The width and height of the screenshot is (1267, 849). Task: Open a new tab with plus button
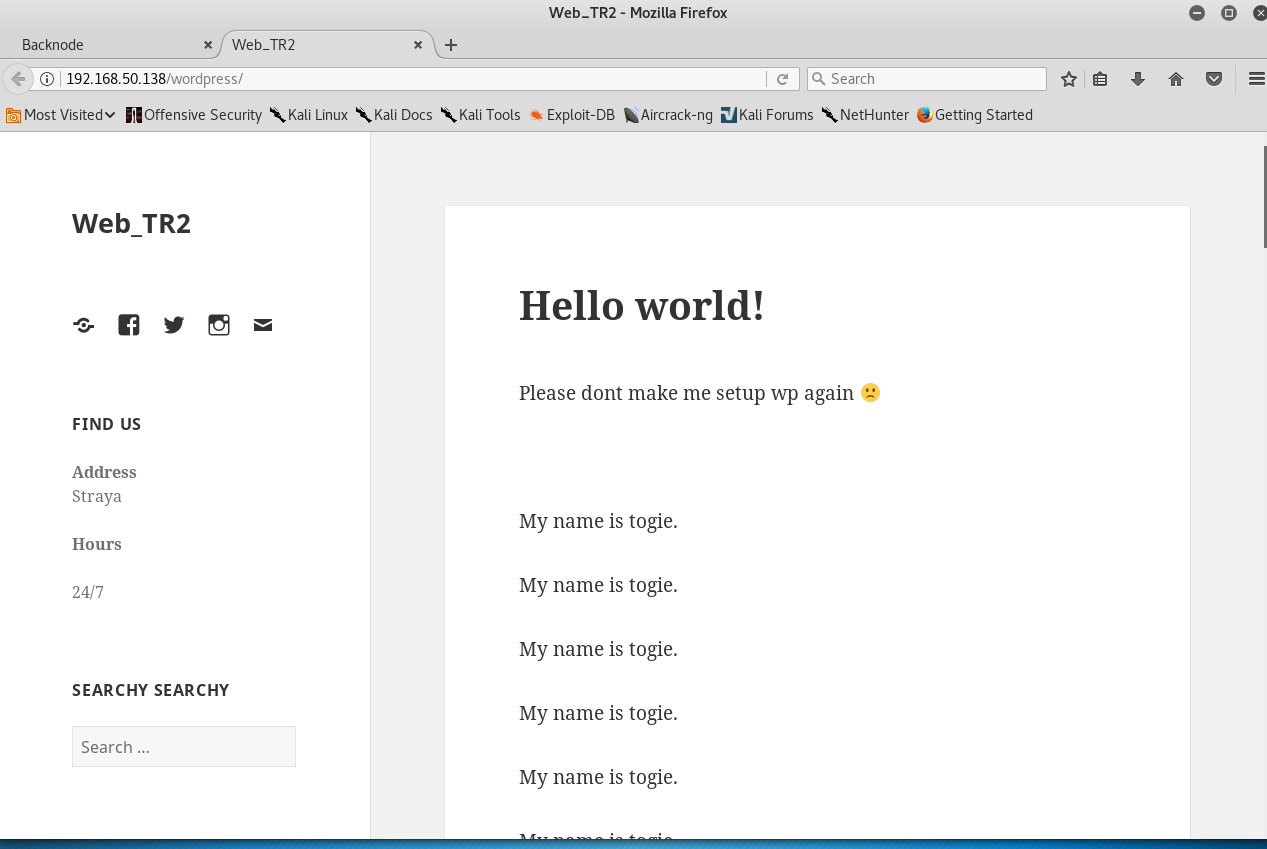point(451,45)
